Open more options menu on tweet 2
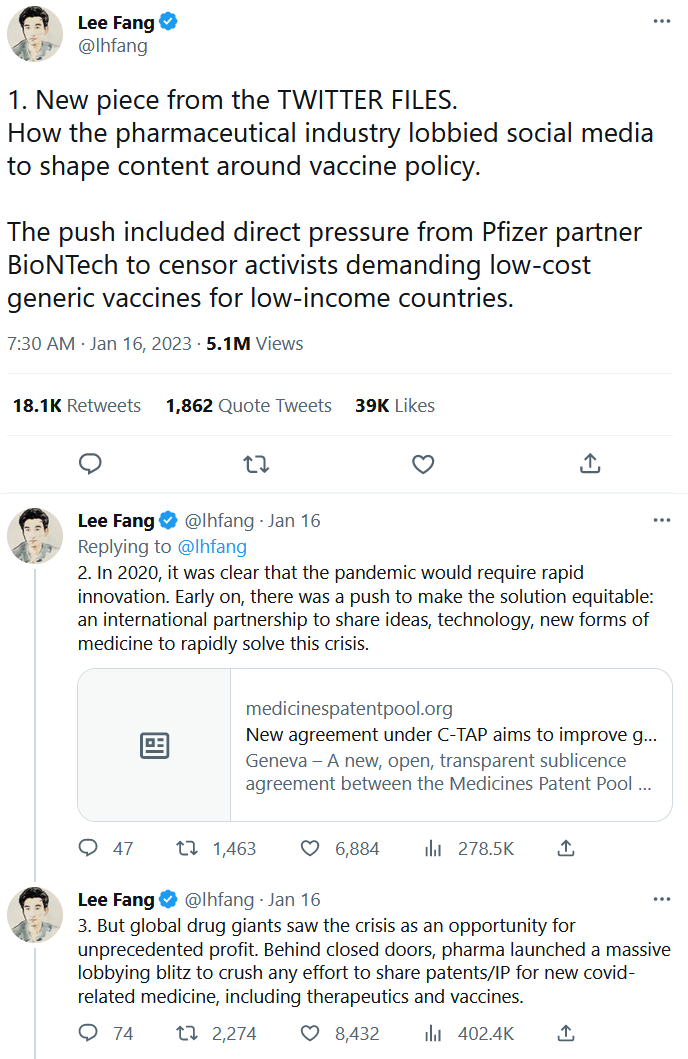Screen dimensions: 688x1059 (661, 520)
